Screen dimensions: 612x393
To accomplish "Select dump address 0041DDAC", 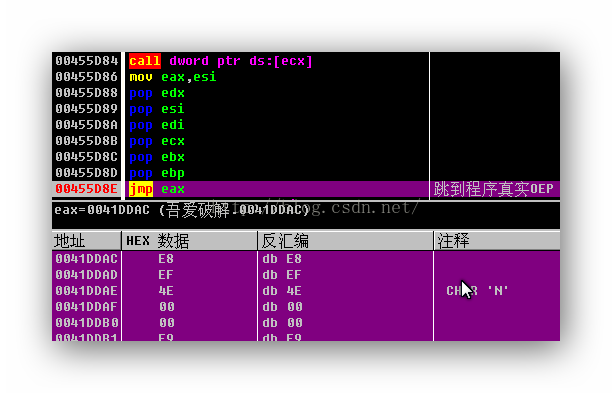I will 86,259.
